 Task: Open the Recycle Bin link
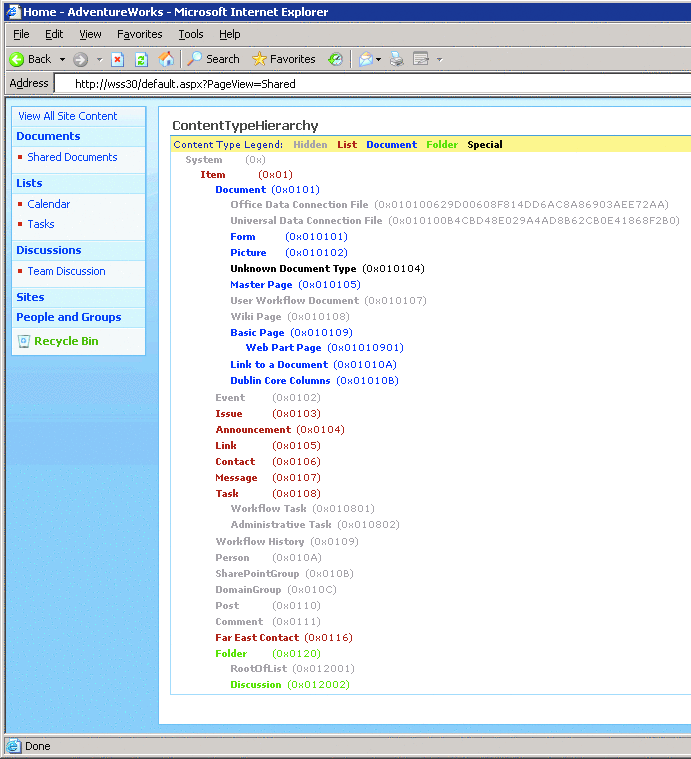coord(66,341)
